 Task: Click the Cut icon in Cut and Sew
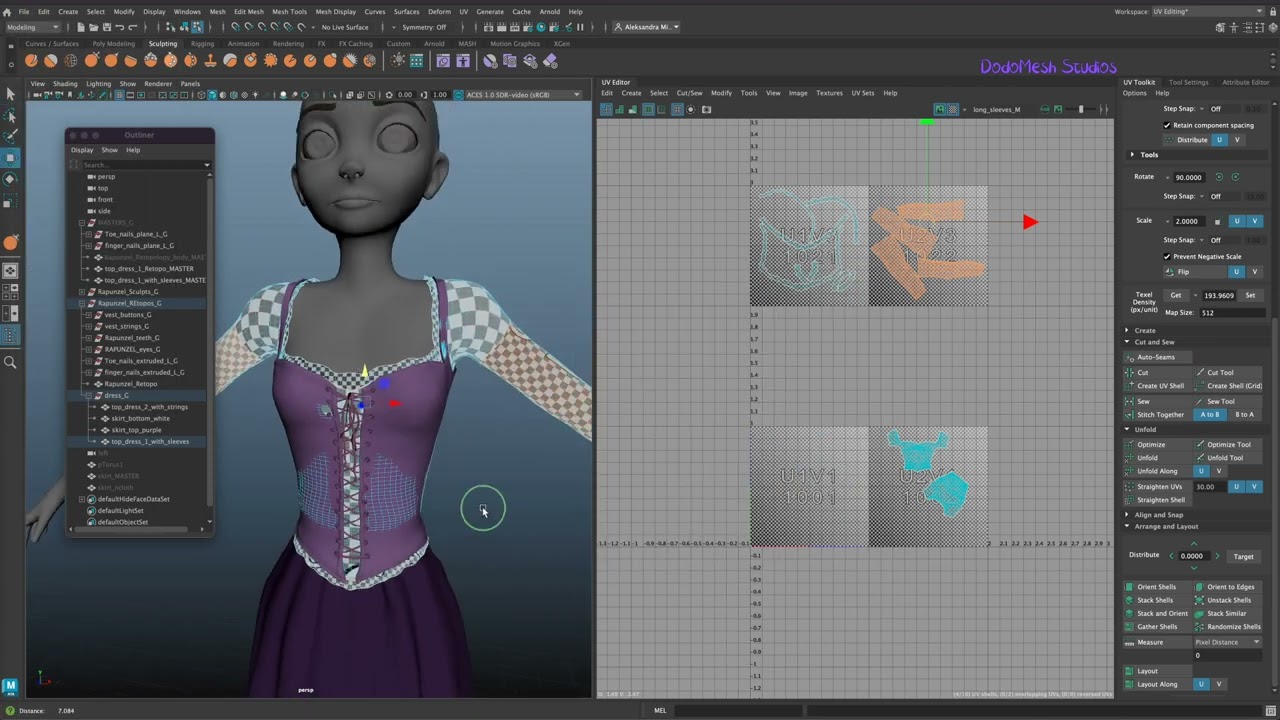[x=1130, y=372]
